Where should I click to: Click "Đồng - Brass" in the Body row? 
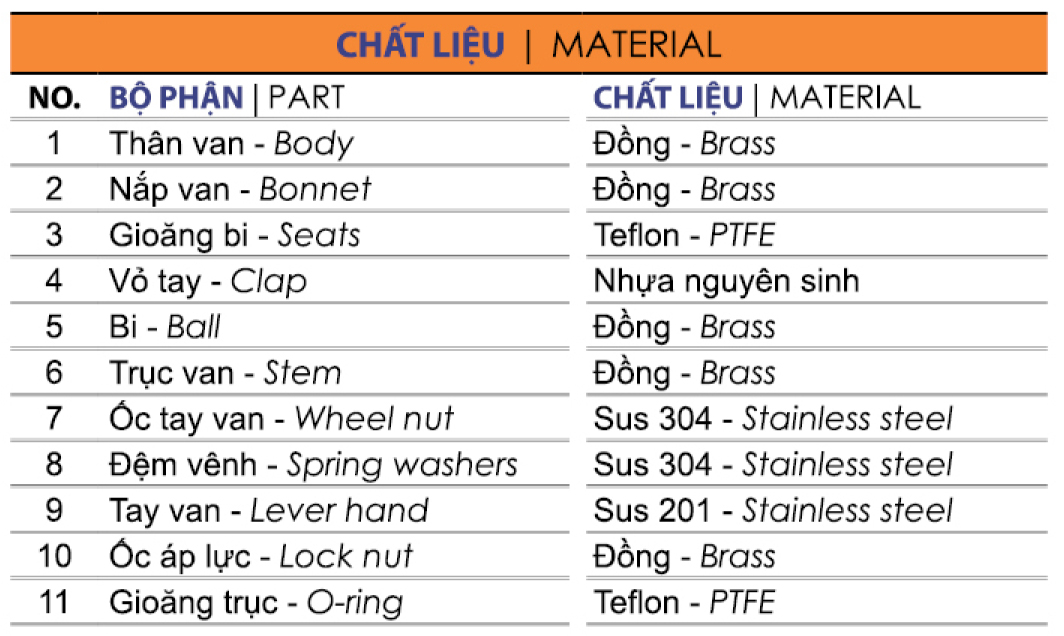(684, 143)
